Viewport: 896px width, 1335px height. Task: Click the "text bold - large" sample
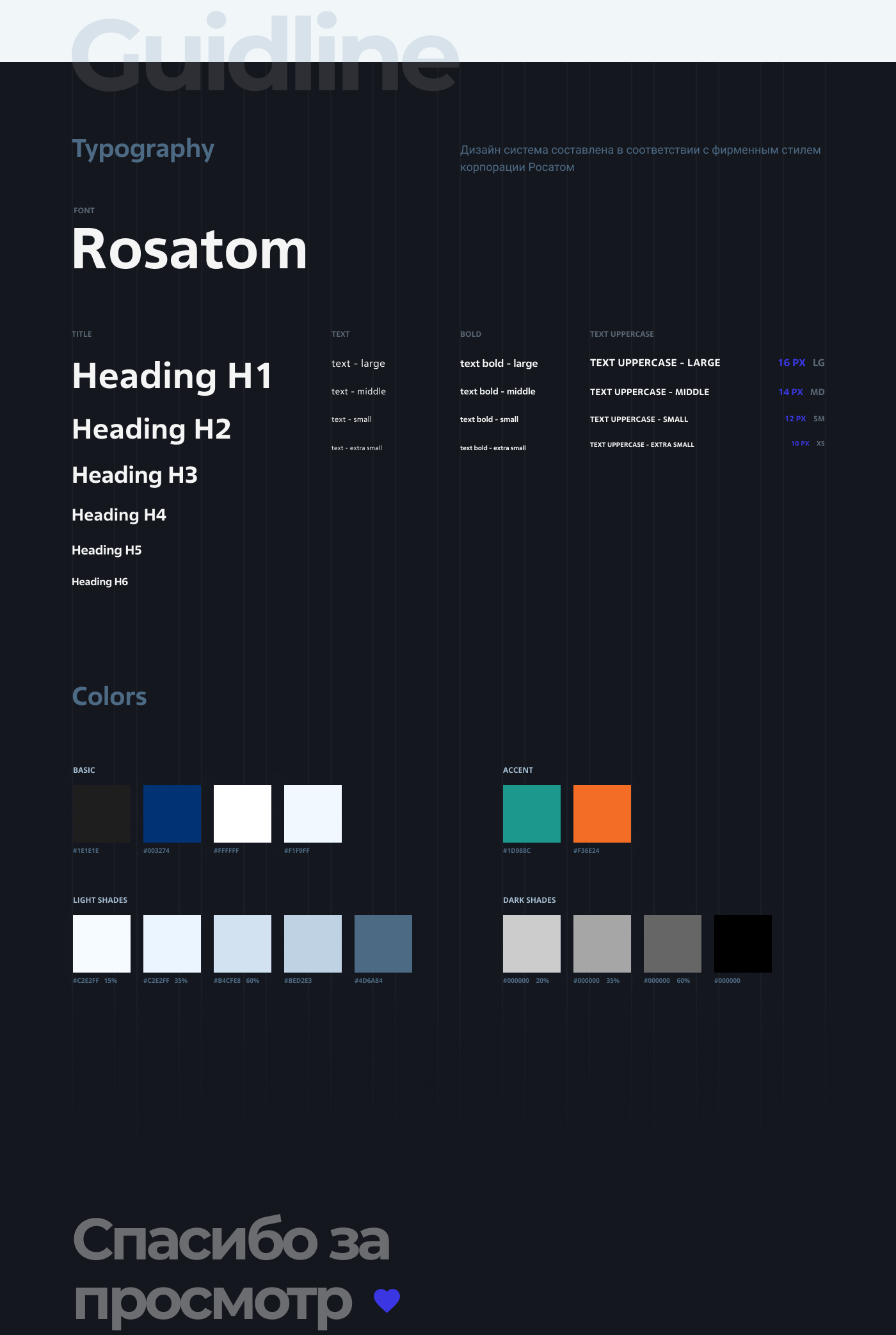click(x=499, y=364)
